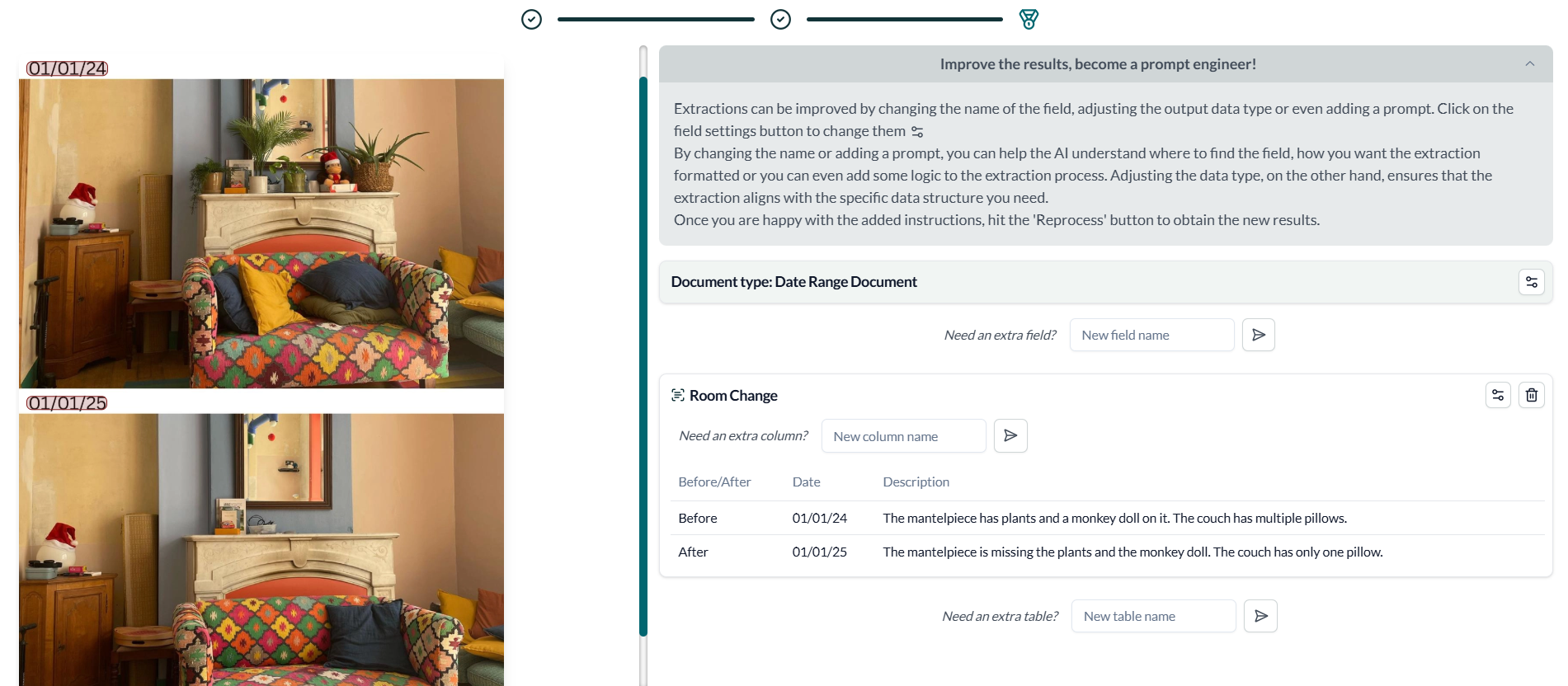Click the document preview vertical scrollbar
The height and width of the screenshot is (686, 1568).
(x=643, y=355)
